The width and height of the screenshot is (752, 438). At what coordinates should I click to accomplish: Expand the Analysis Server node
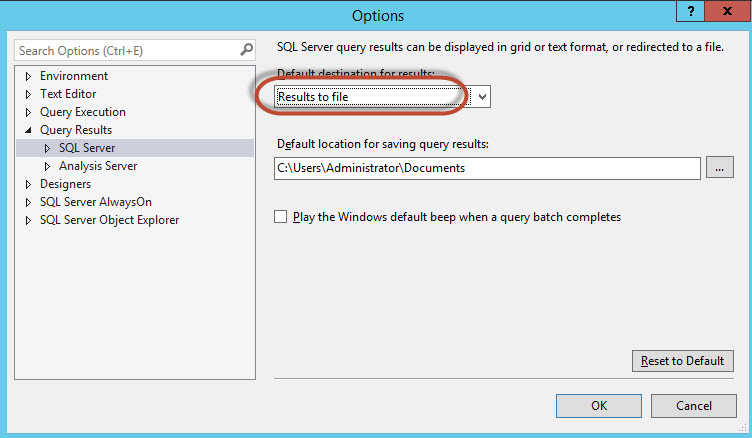click(x=47, y=166)
